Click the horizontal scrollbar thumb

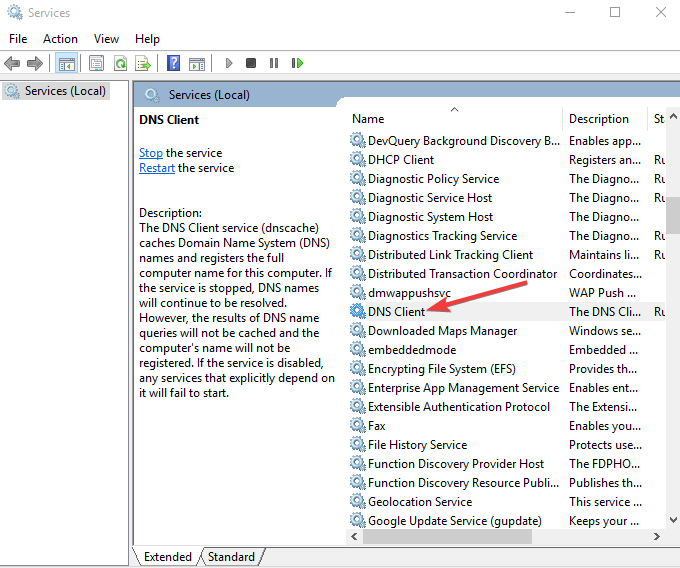pyautogui.click(x=447, y=536)
